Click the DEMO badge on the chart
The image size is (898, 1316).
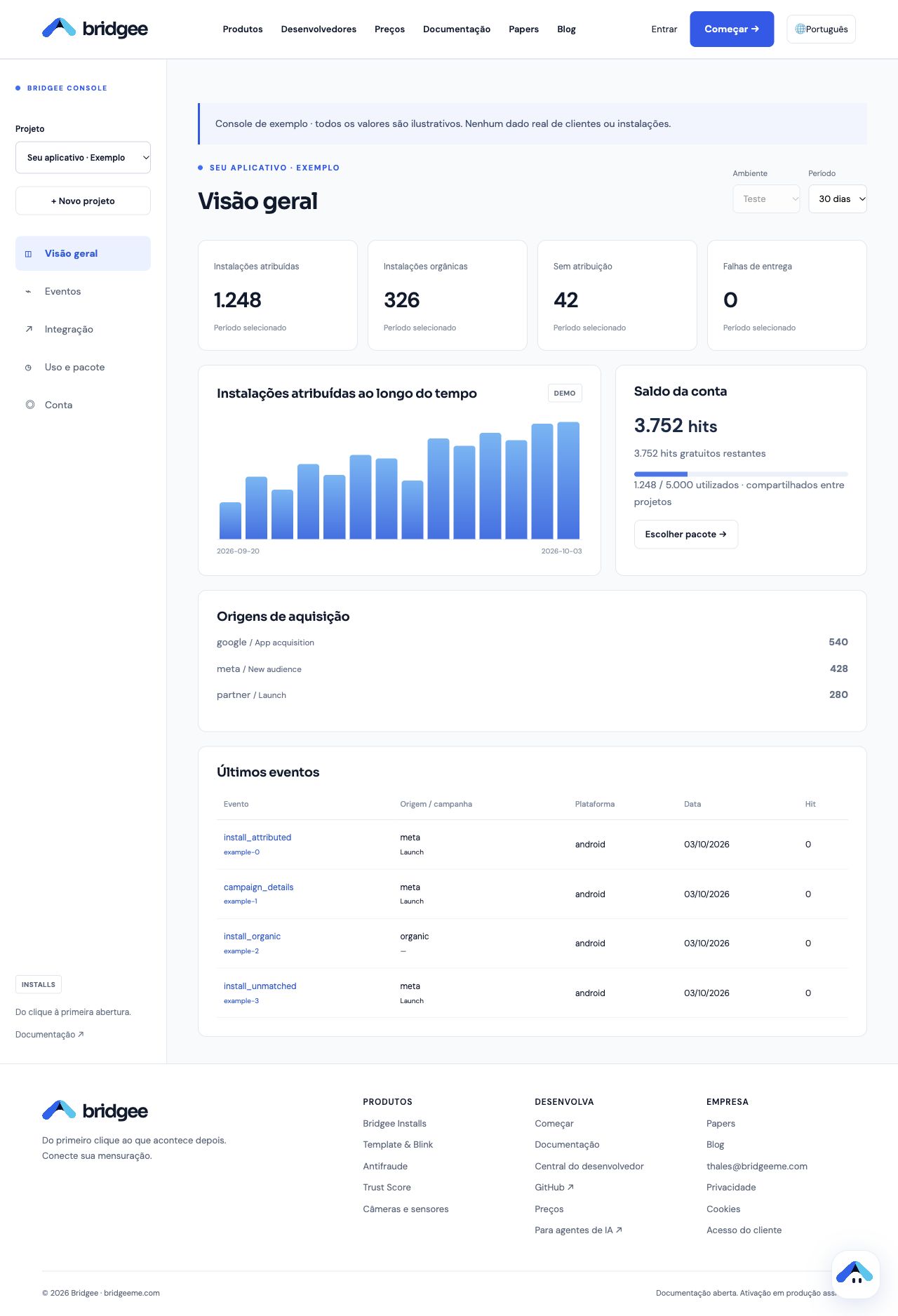coord(565,394)
